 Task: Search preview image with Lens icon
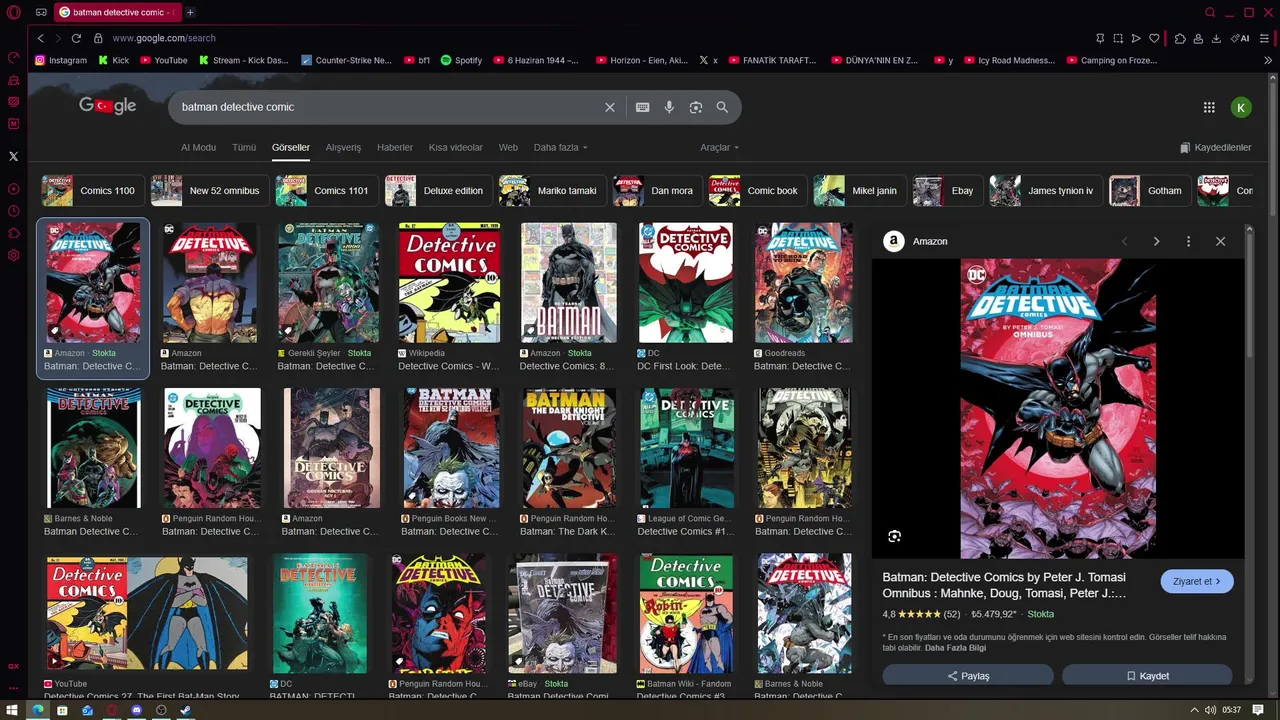(x=894, y=536)
